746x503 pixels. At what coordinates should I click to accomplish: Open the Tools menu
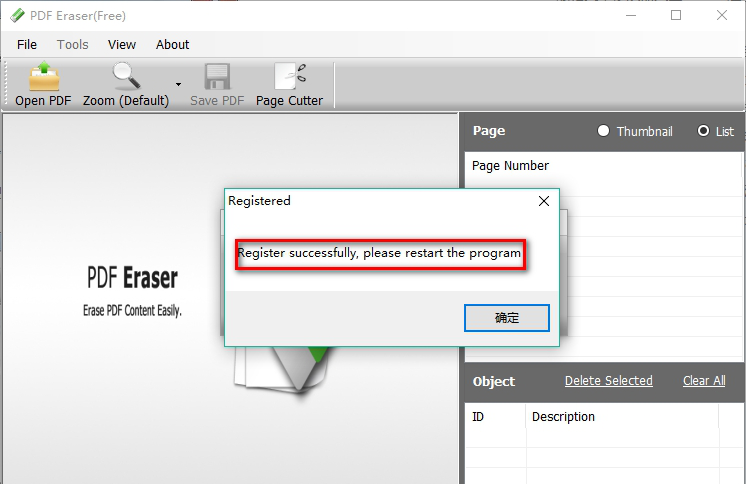point(72,45)
